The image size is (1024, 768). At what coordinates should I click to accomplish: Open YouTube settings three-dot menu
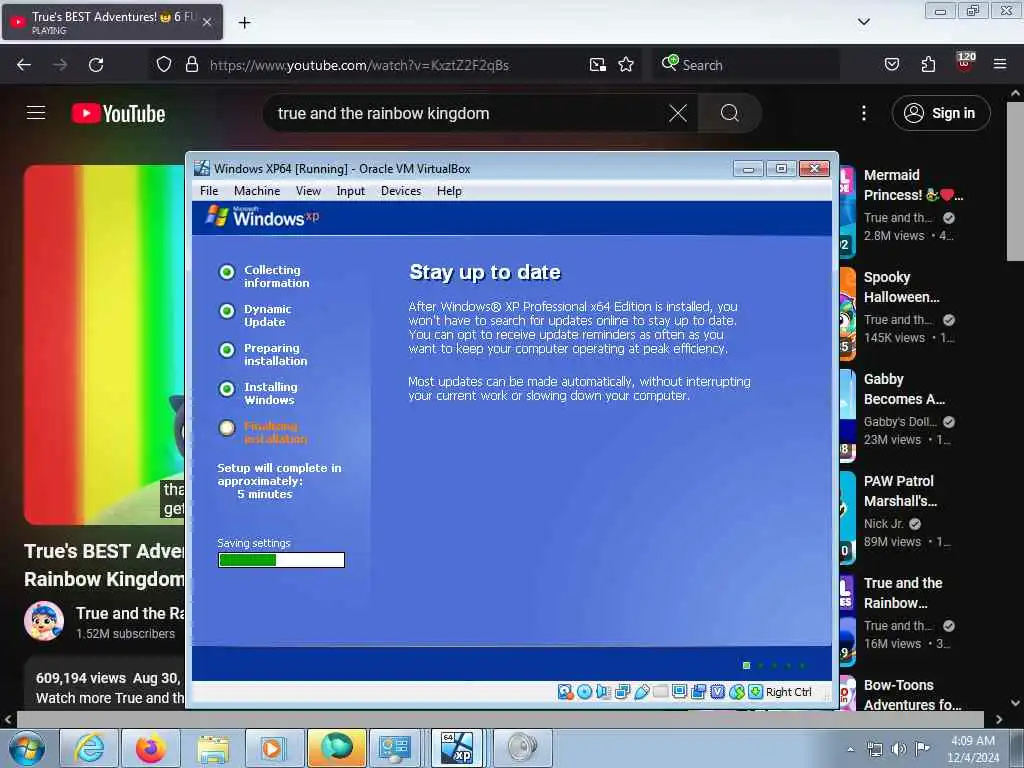click(x=864, y=114)
